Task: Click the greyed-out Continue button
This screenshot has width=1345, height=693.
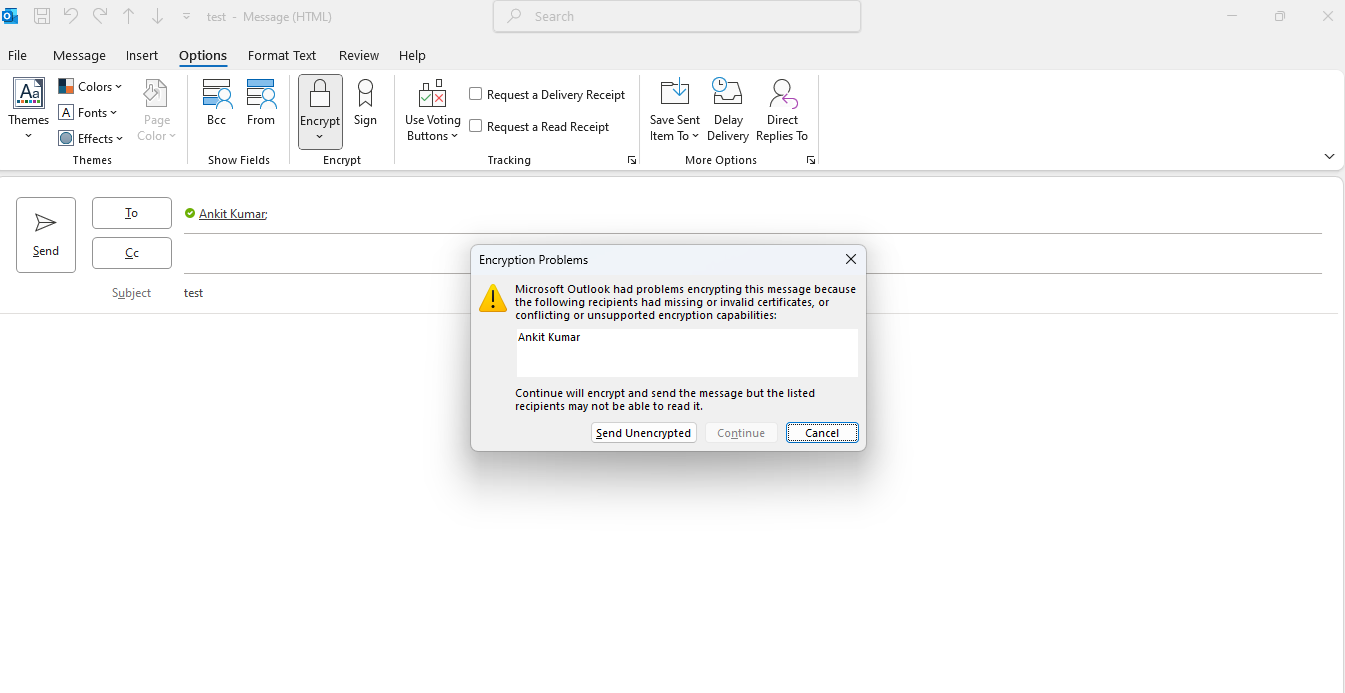Action: click(x=741, y=433)
